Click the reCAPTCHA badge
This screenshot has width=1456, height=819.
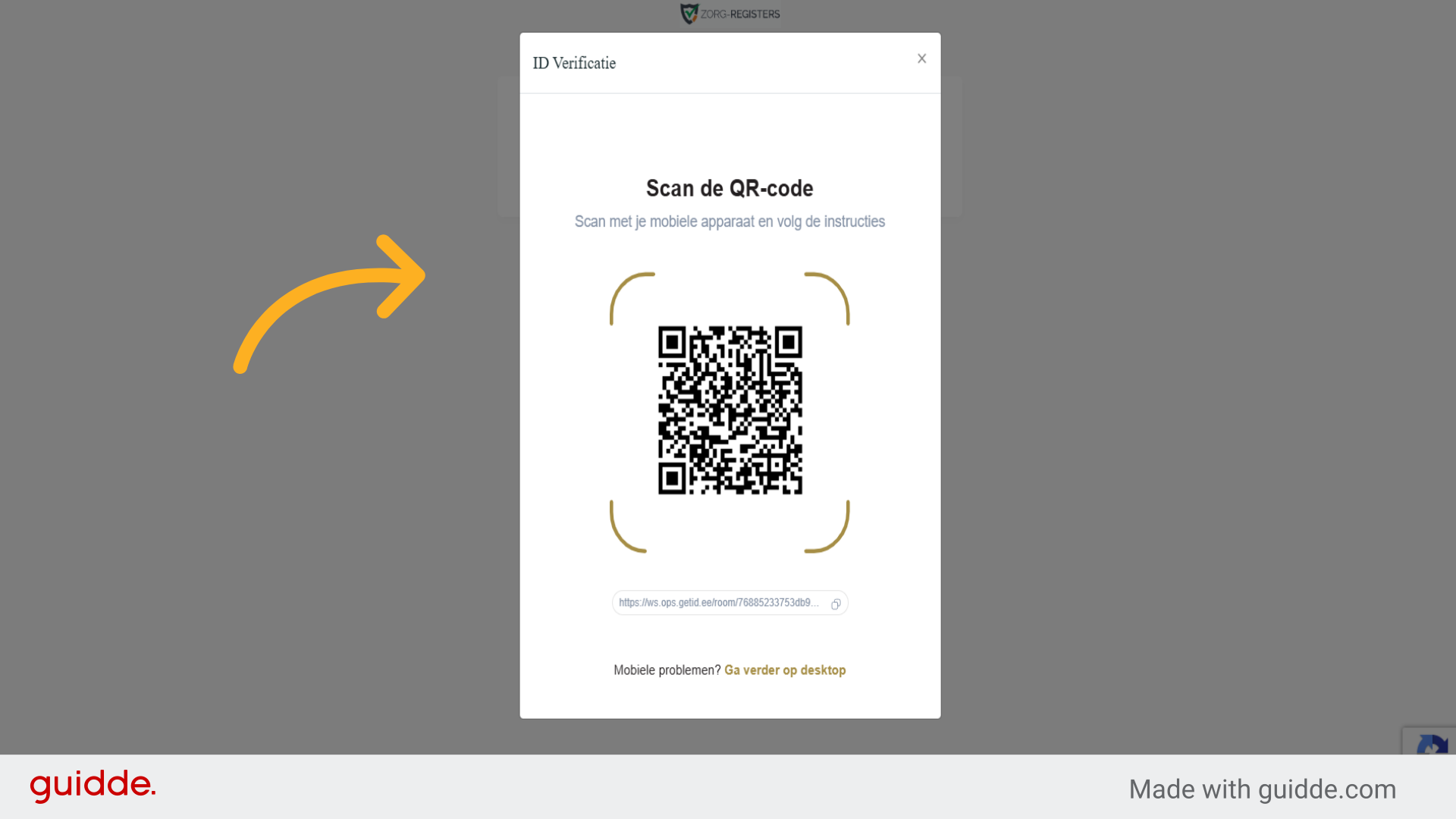point(1429,741)
